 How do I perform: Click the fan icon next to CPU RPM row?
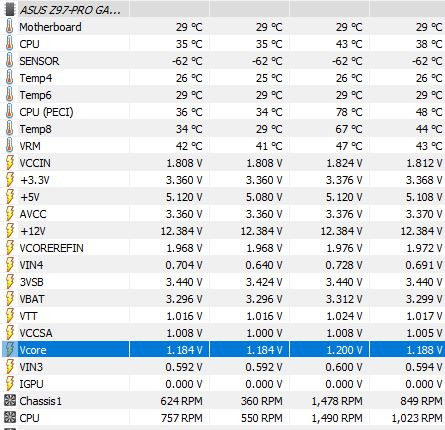[10, 417]
